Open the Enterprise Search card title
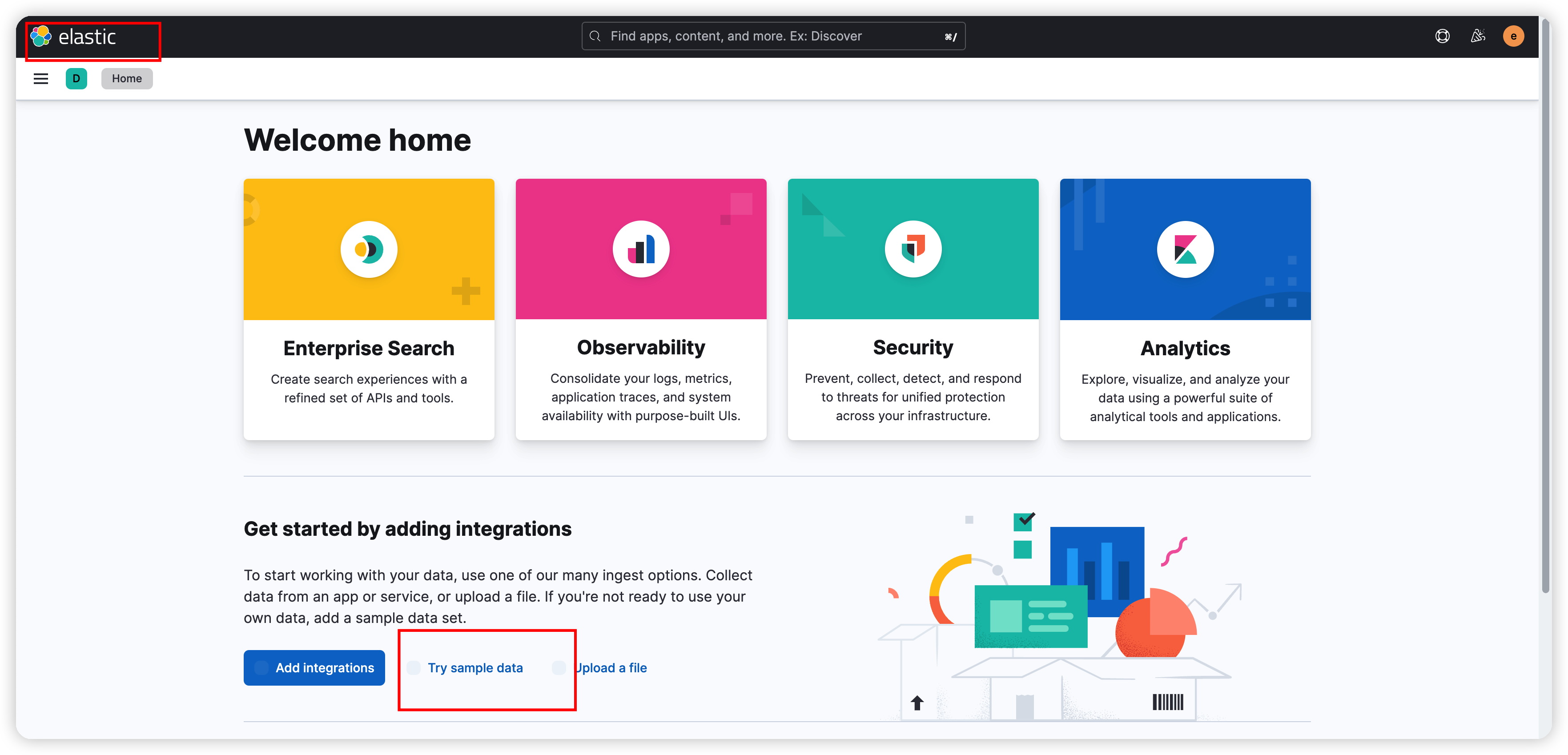1568x755 pixels. pyautogui.click(x=369, y=348)
